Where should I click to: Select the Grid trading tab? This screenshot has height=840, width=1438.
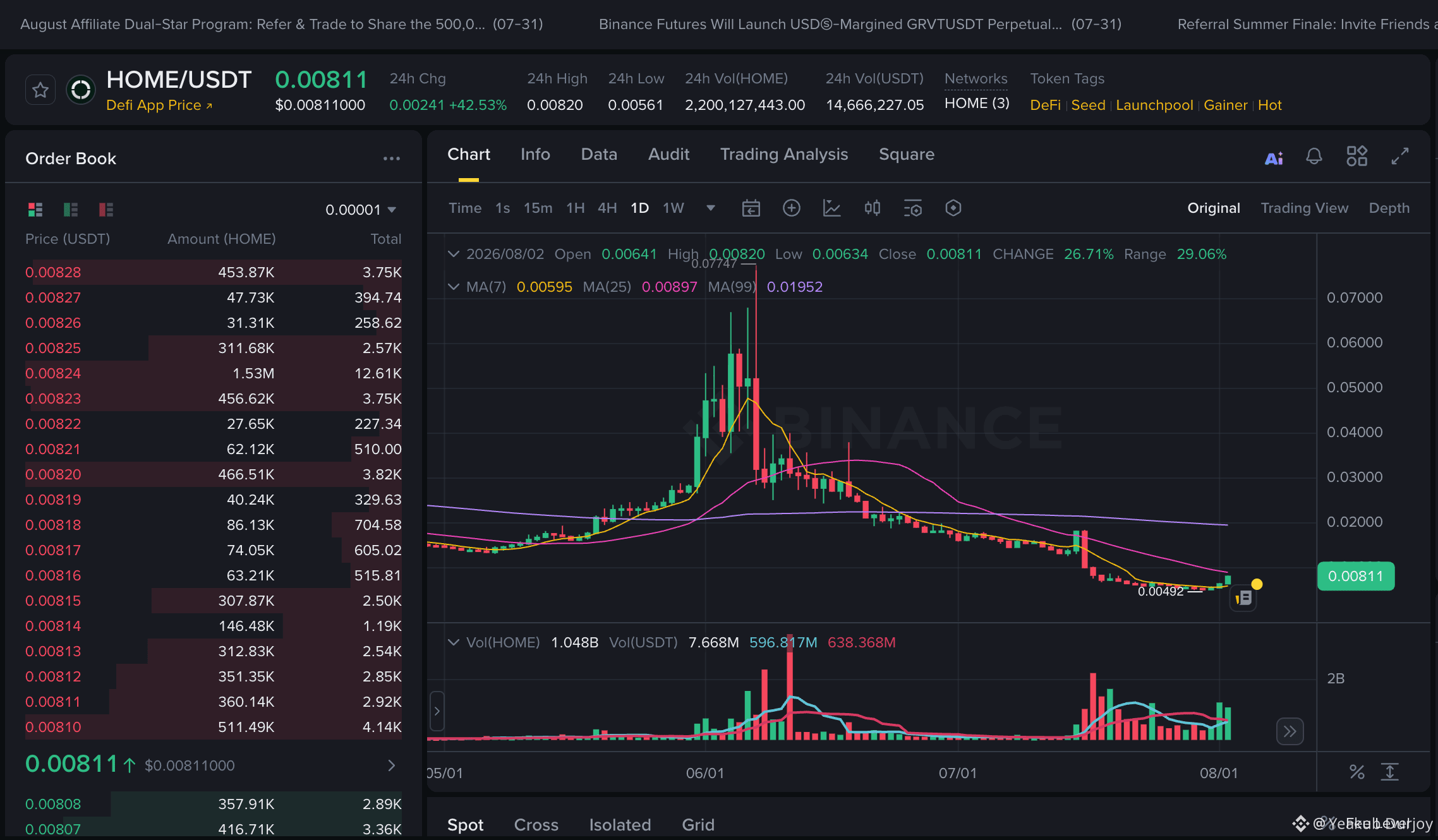point(698,825)
